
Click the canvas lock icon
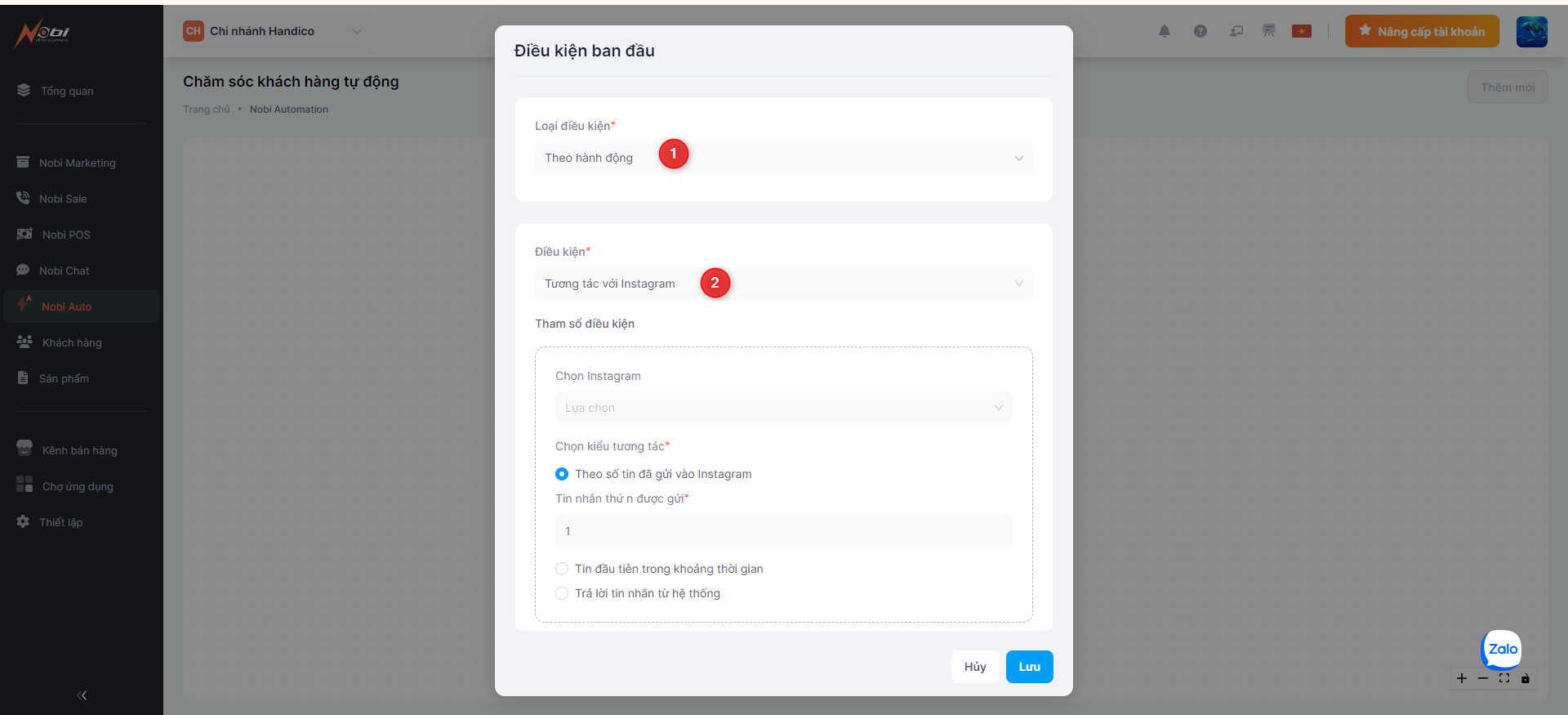pyautogui.click(x=1525, y=678)
